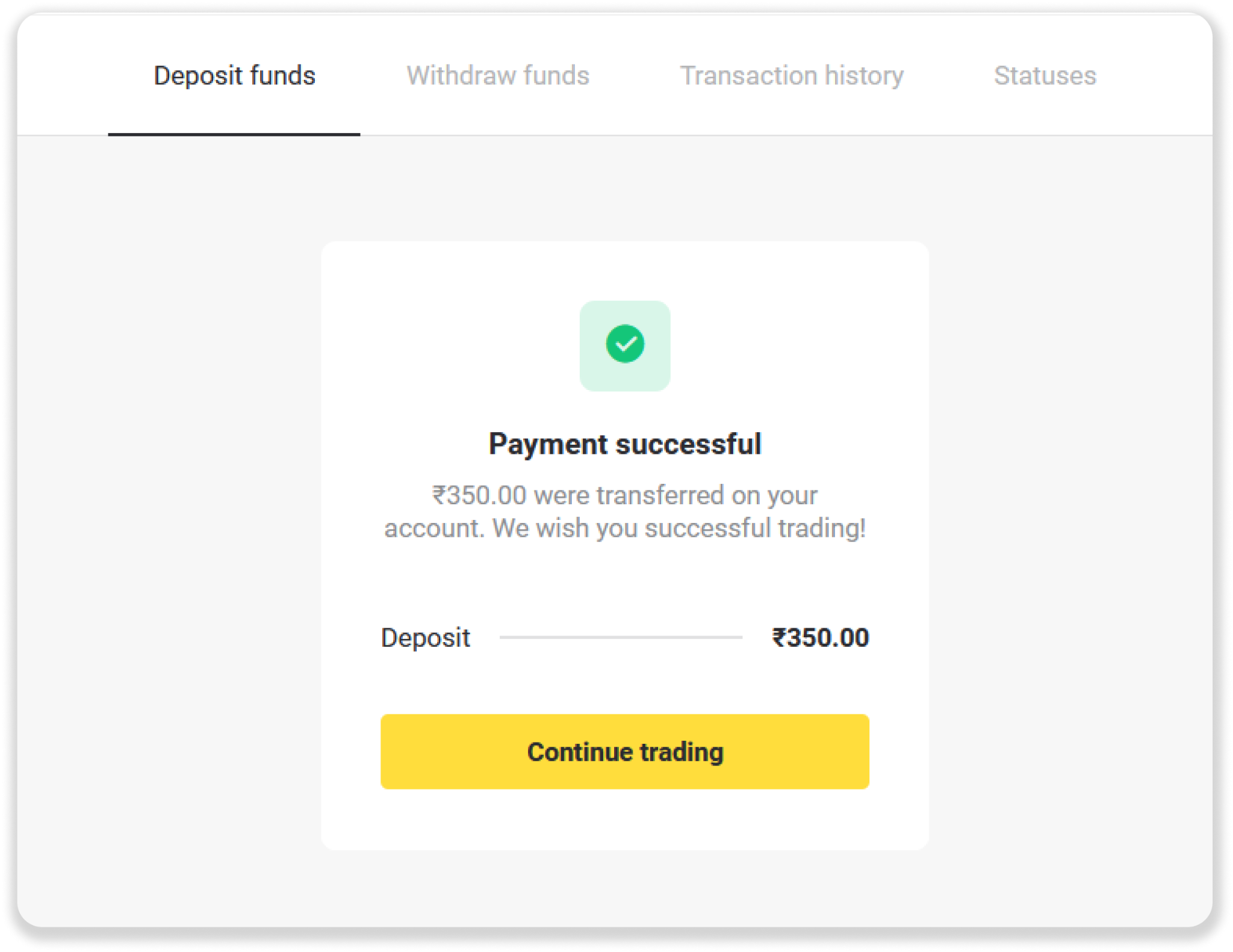Select the Deposit funds tab
The height and width of the screenshot is (952, 1233).
pyautogui.click(x=234, y=76)
